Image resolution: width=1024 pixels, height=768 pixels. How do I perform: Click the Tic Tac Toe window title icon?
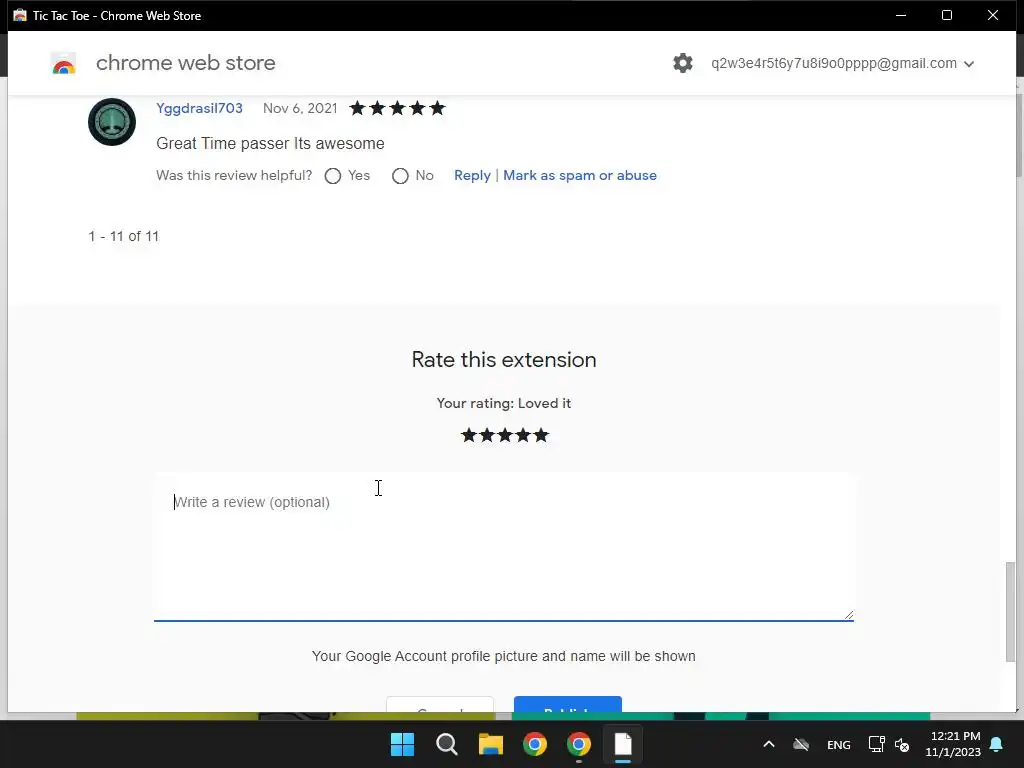(20, 16)
